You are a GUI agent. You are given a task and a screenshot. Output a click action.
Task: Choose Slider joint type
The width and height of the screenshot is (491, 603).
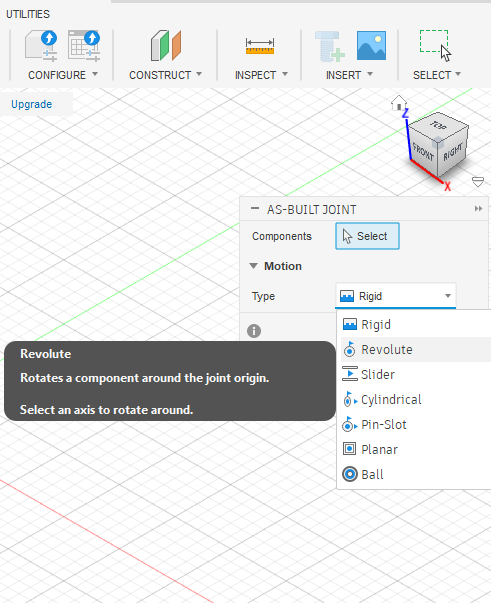416,374
